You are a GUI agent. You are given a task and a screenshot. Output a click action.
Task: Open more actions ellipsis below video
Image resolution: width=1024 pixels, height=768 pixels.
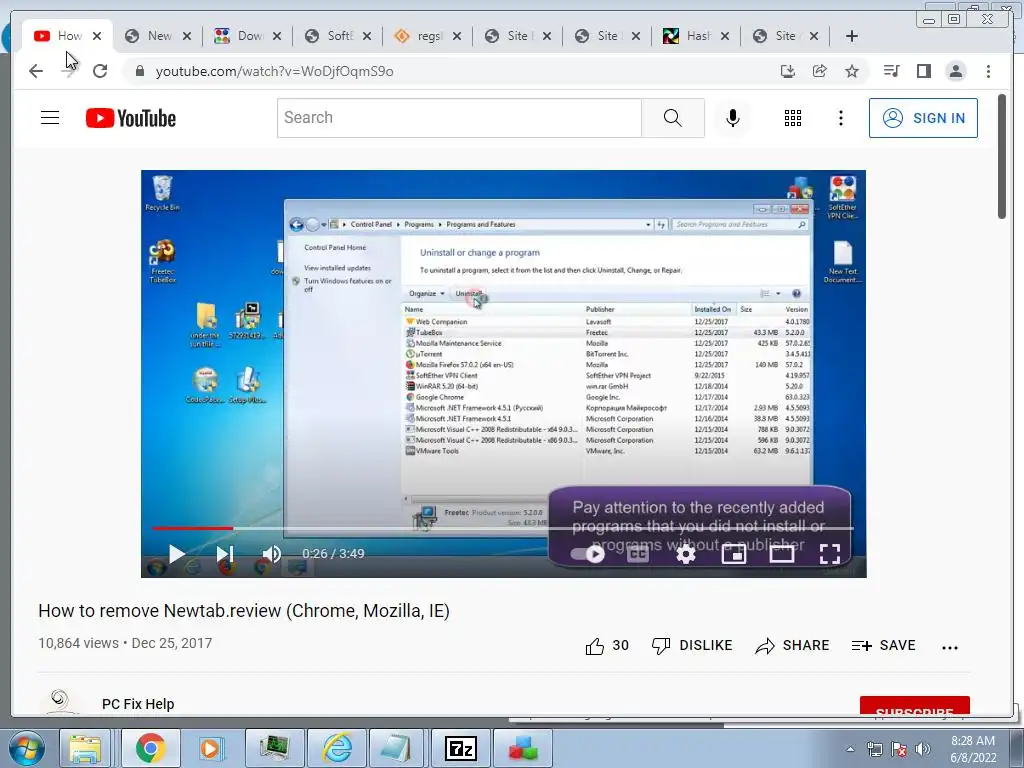pyautogui.click(x=950, y=647)
